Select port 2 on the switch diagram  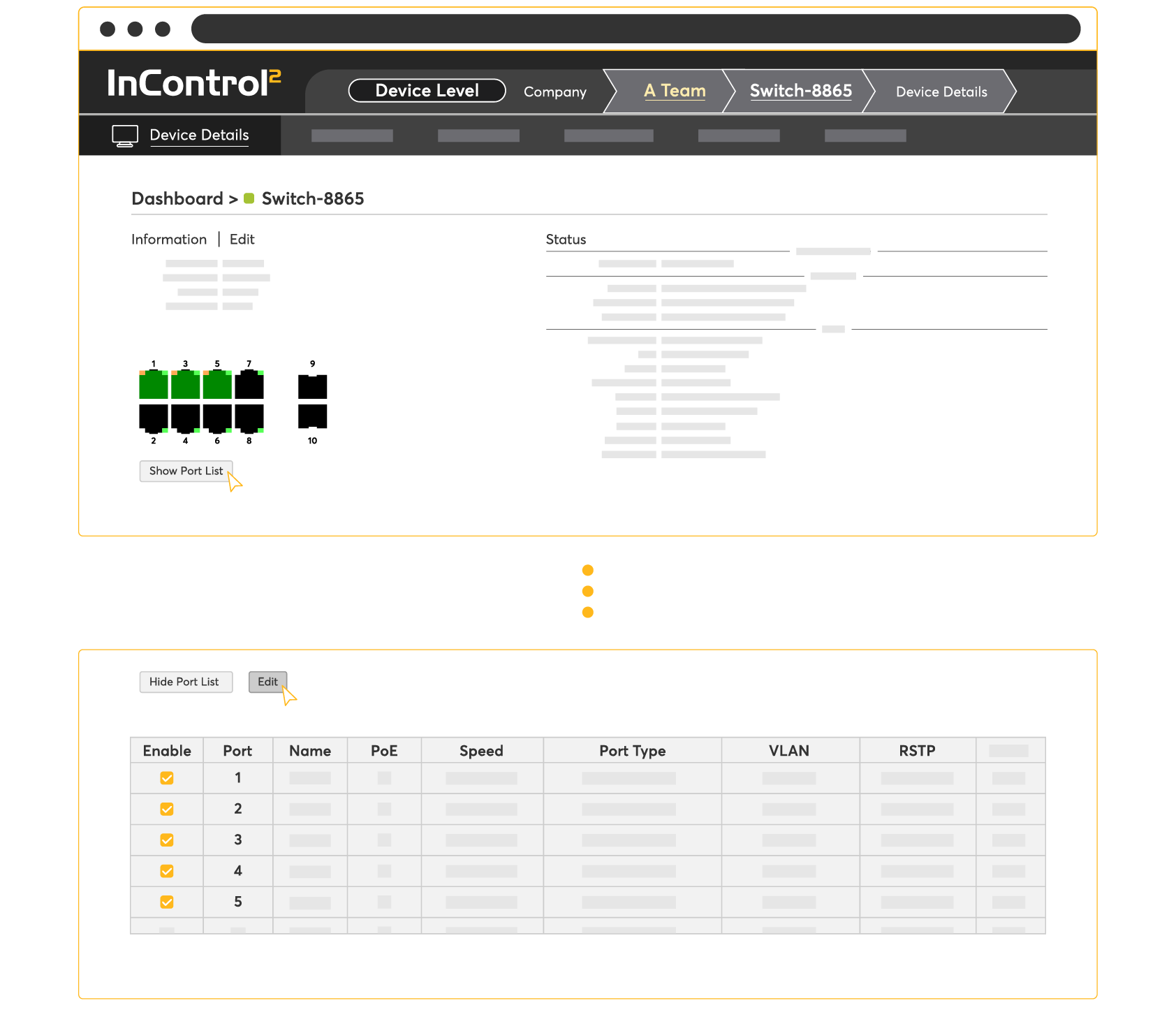pyautogui.click(x=154, y=418)
